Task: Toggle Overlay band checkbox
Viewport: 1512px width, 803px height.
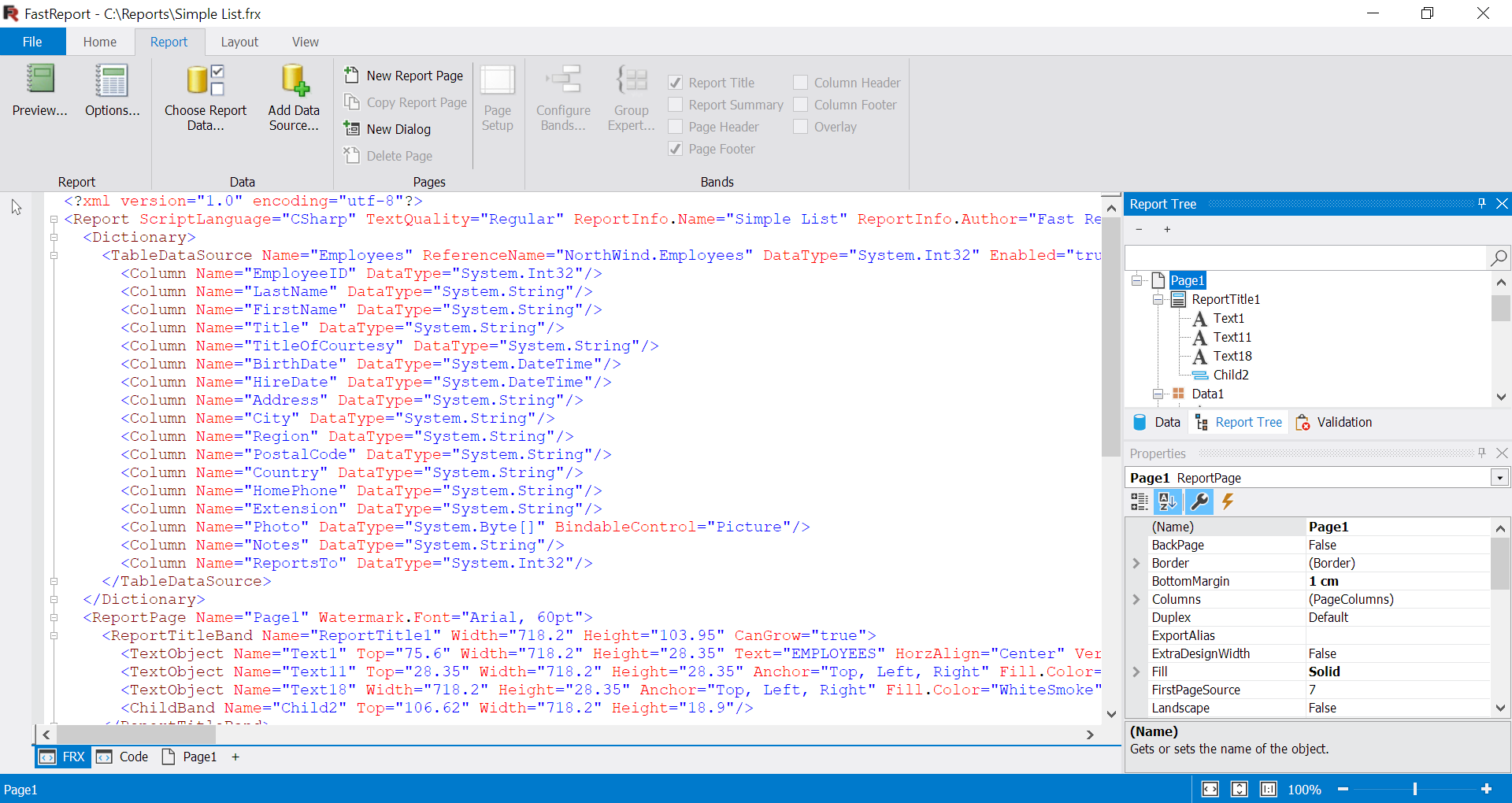Action: click(801, 127)
